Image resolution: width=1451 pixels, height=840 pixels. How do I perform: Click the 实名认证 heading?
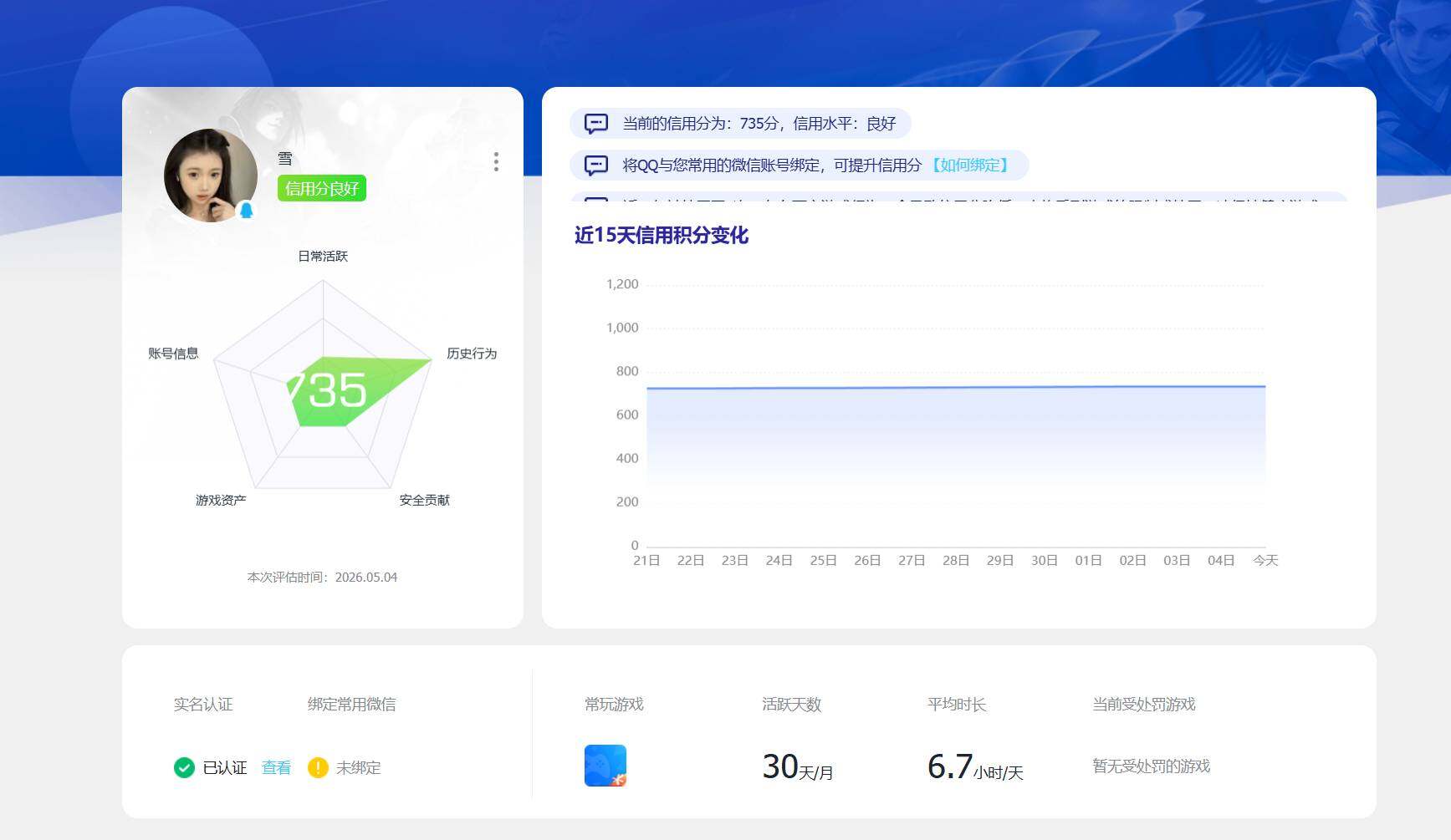(203, 705)
